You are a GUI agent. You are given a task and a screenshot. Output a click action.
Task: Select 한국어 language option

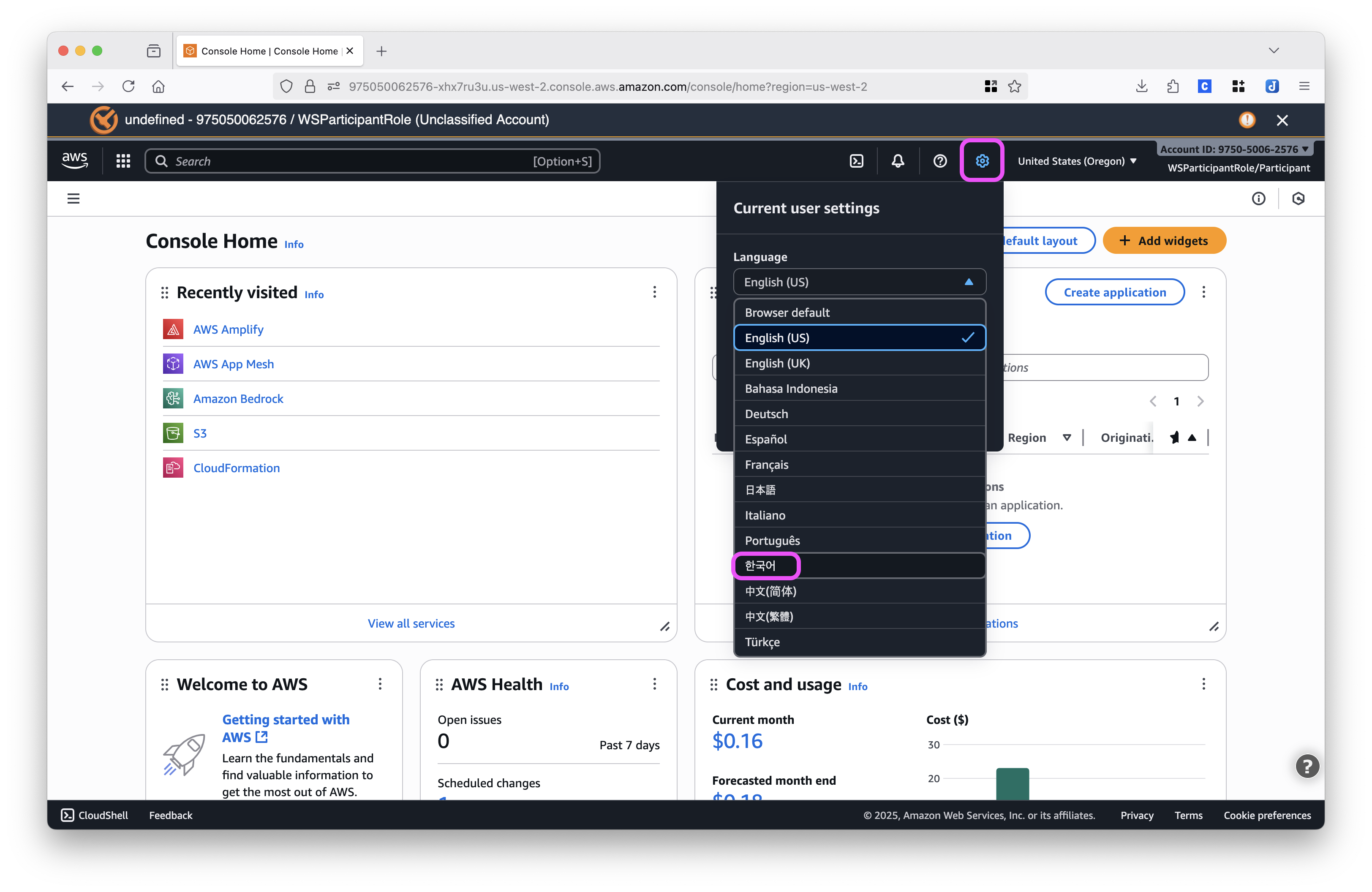pos(860,566)
